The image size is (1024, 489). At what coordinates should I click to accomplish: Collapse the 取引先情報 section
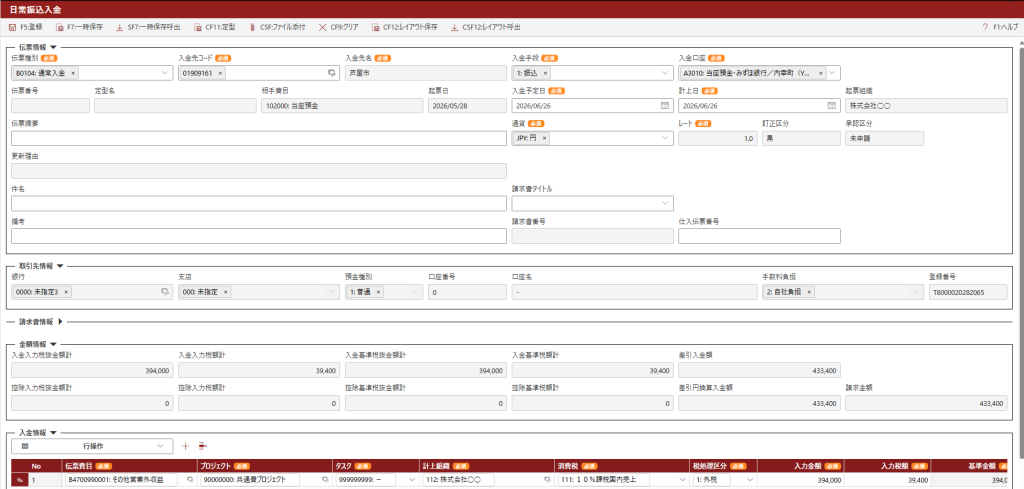60,266
